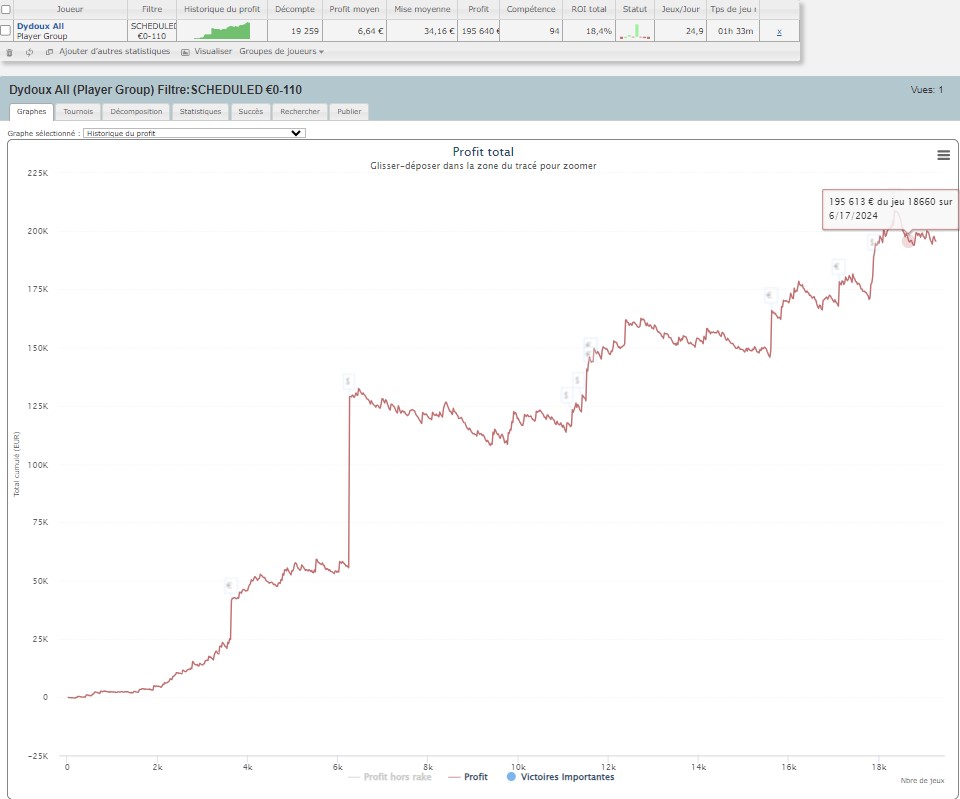Tick the checkbox for Dydoux All row
This screenshot has height=799, width=960.
6,30
